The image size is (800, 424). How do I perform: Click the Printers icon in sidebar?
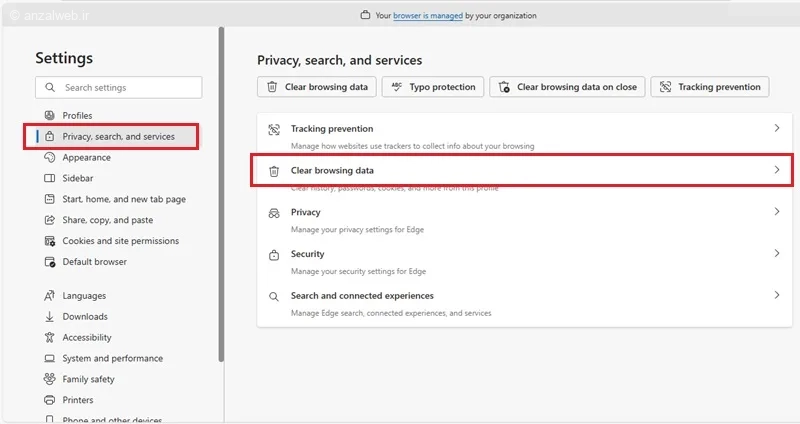[50, 400]
